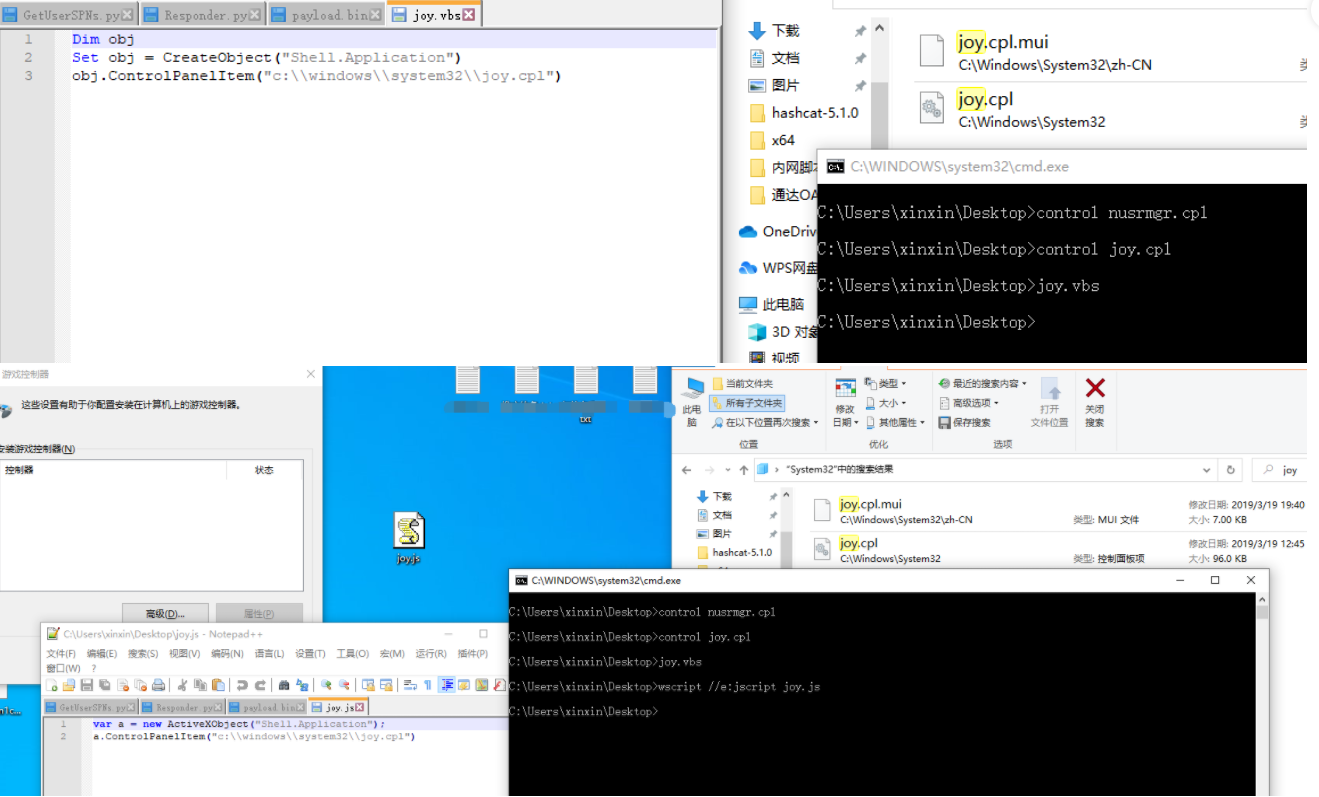Click 属性(P) button in game controller dialog
1319x797 pixels.
coord(259,613)
